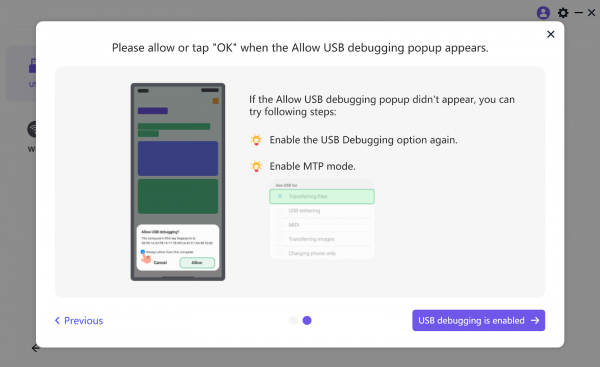Confirm with USB debugging is enabled button
This screenshot has width=600, height=367.
478,320
